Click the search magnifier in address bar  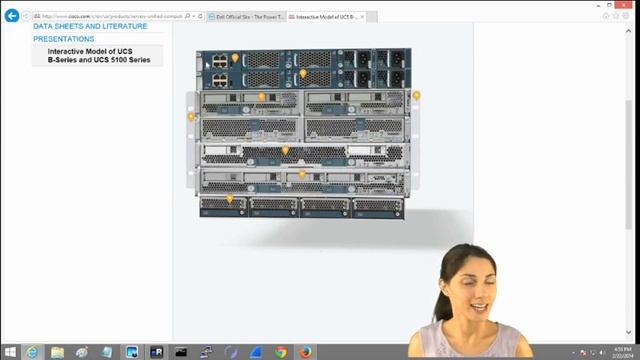[187, 16]
